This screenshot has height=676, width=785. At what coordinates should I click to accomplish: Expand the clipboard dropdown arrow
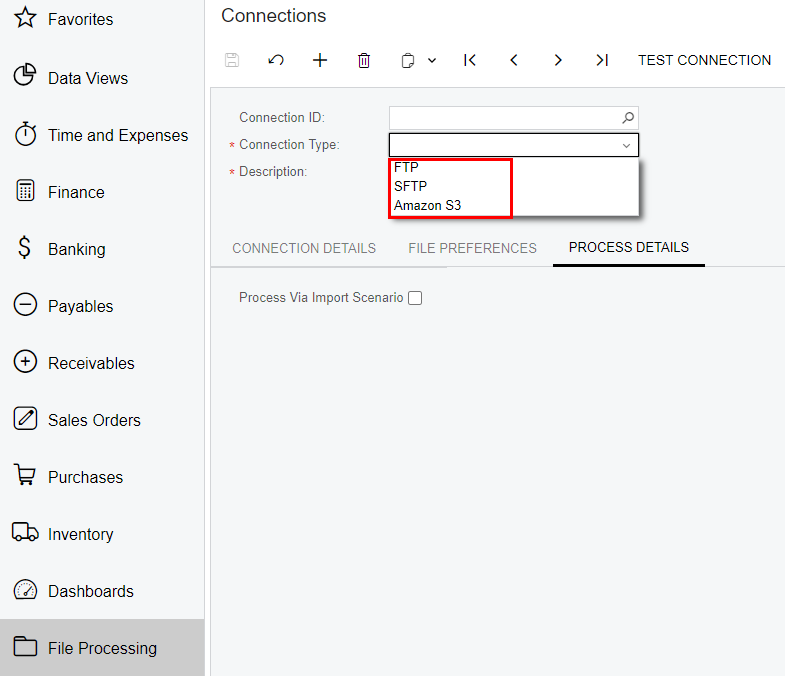(432, 61)
